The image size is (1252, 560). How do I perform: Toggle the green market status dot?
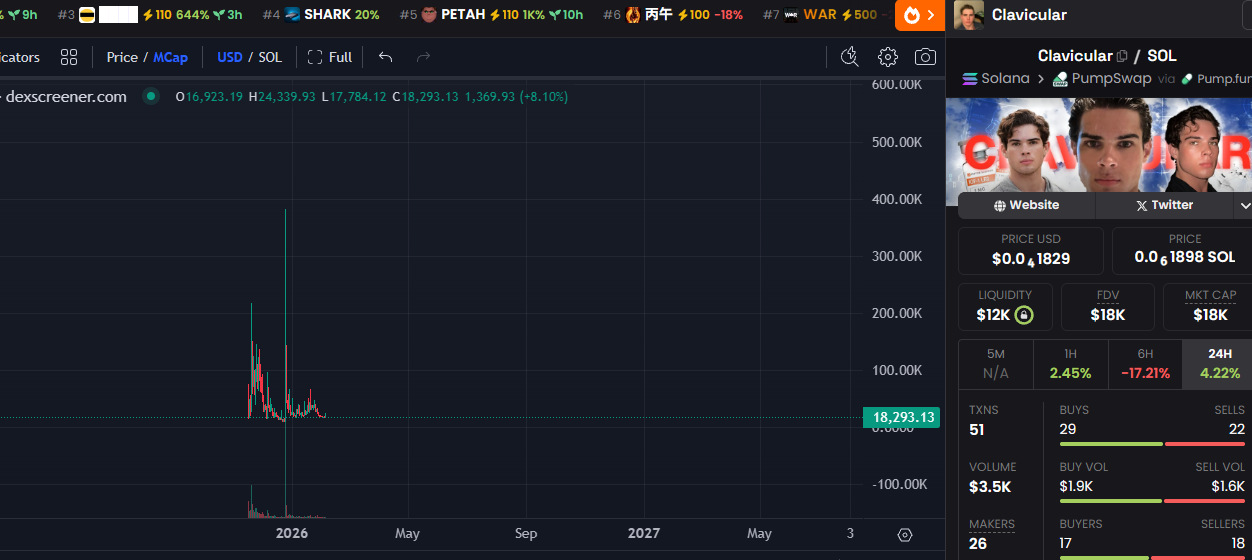151,97
